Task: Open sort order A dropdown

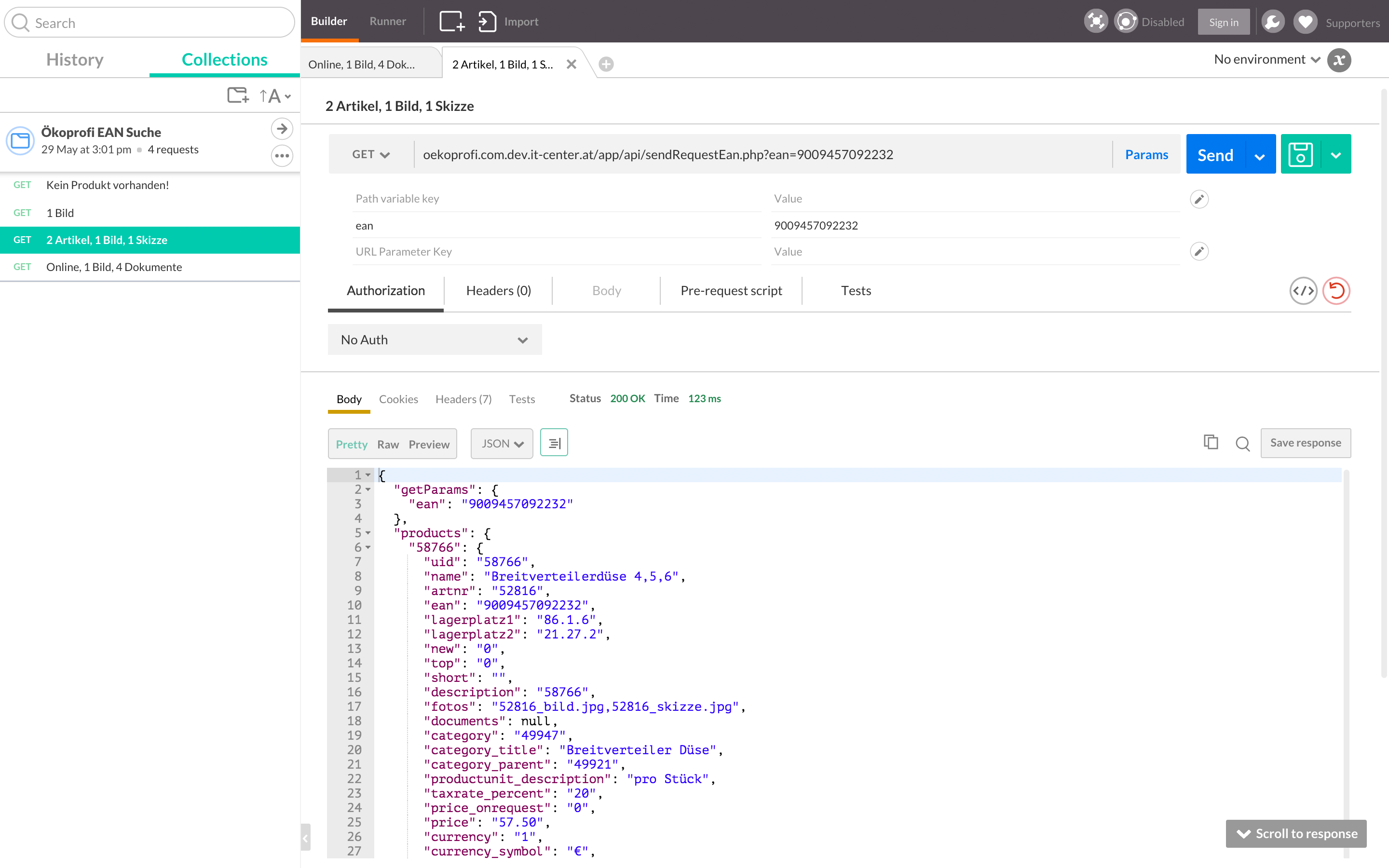Action: pos(275,96)
